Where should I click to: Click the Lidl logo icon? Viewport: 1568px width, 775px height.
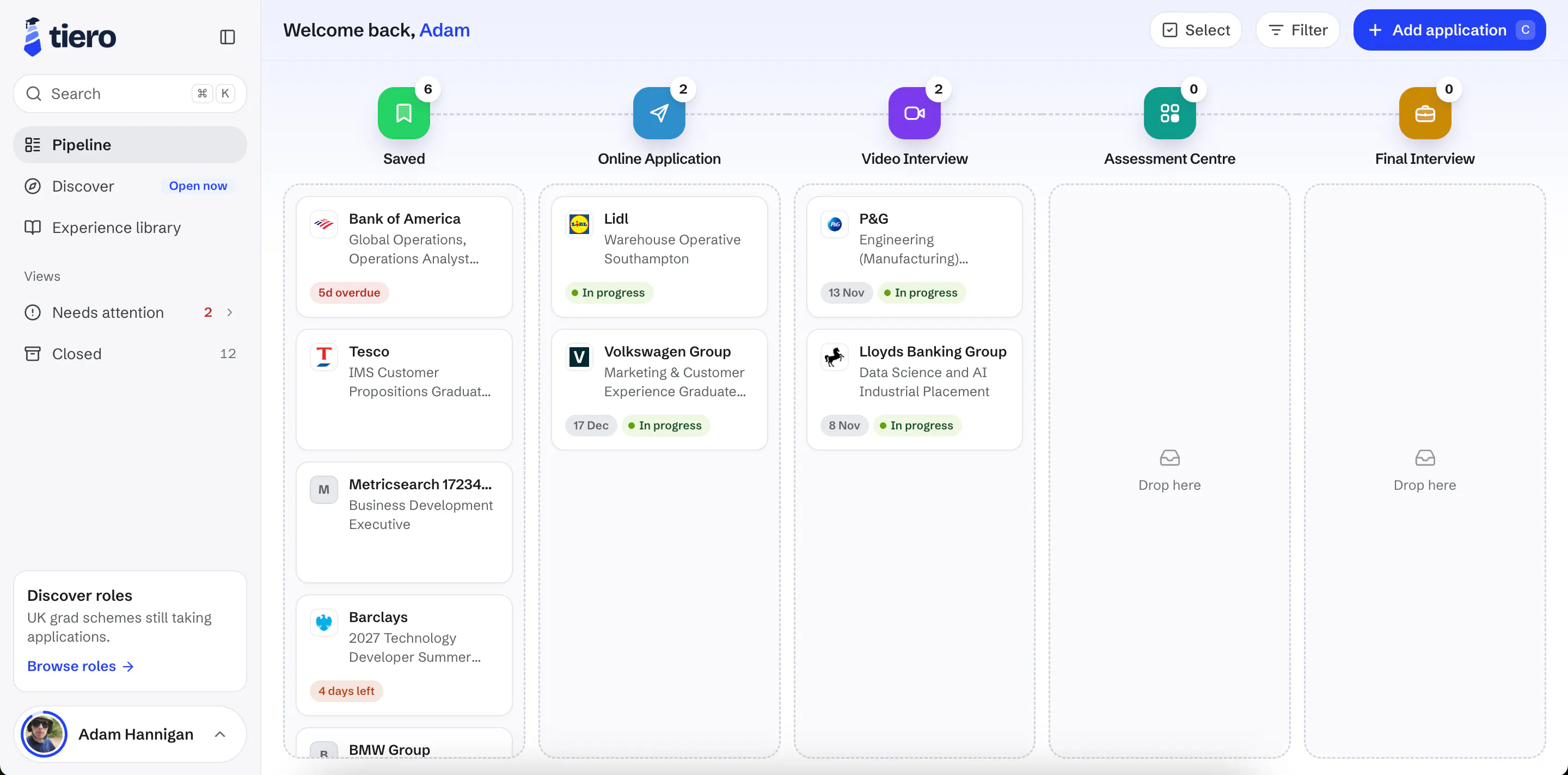click(x=579, y=224)
